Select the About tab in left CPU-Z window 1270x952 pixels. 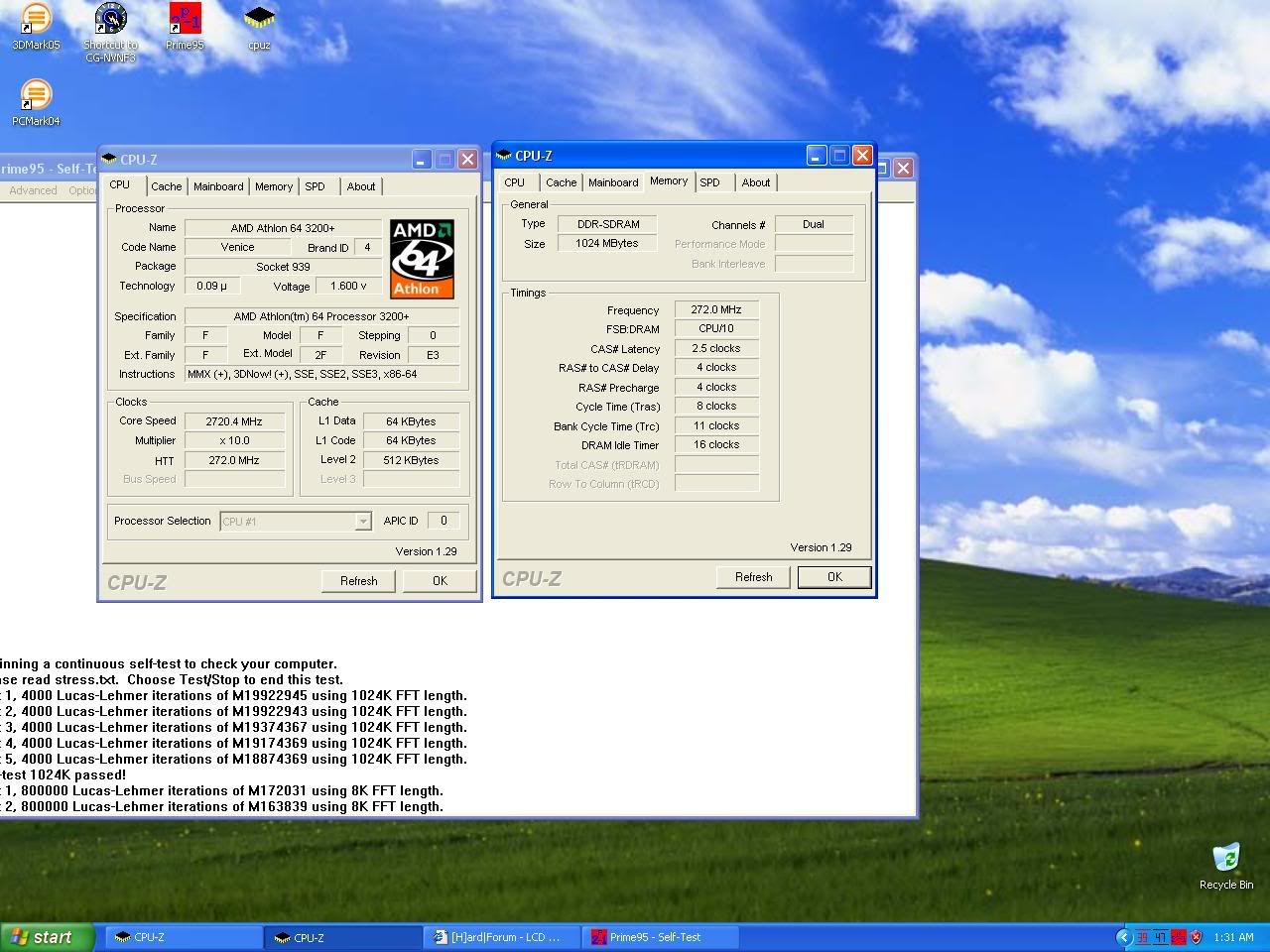pyautogui.click(x=361, y=186)
